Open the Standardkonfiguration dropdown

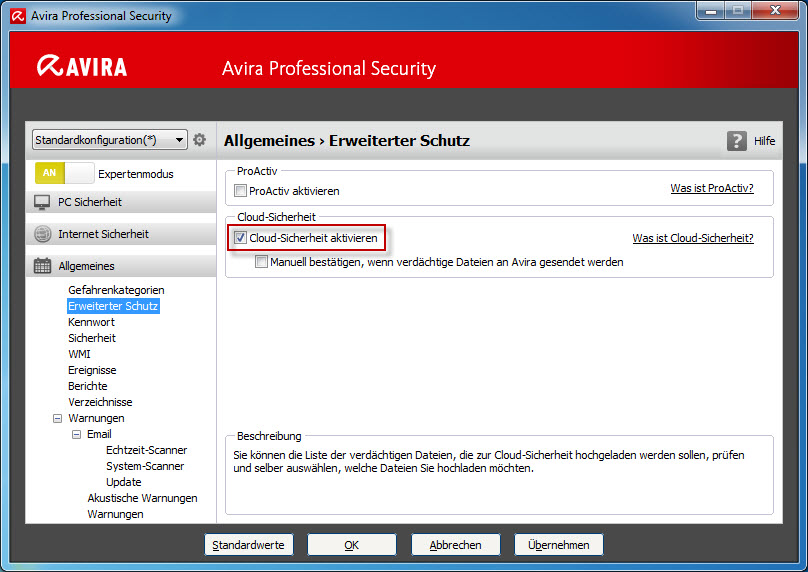[x=110, y=140]
